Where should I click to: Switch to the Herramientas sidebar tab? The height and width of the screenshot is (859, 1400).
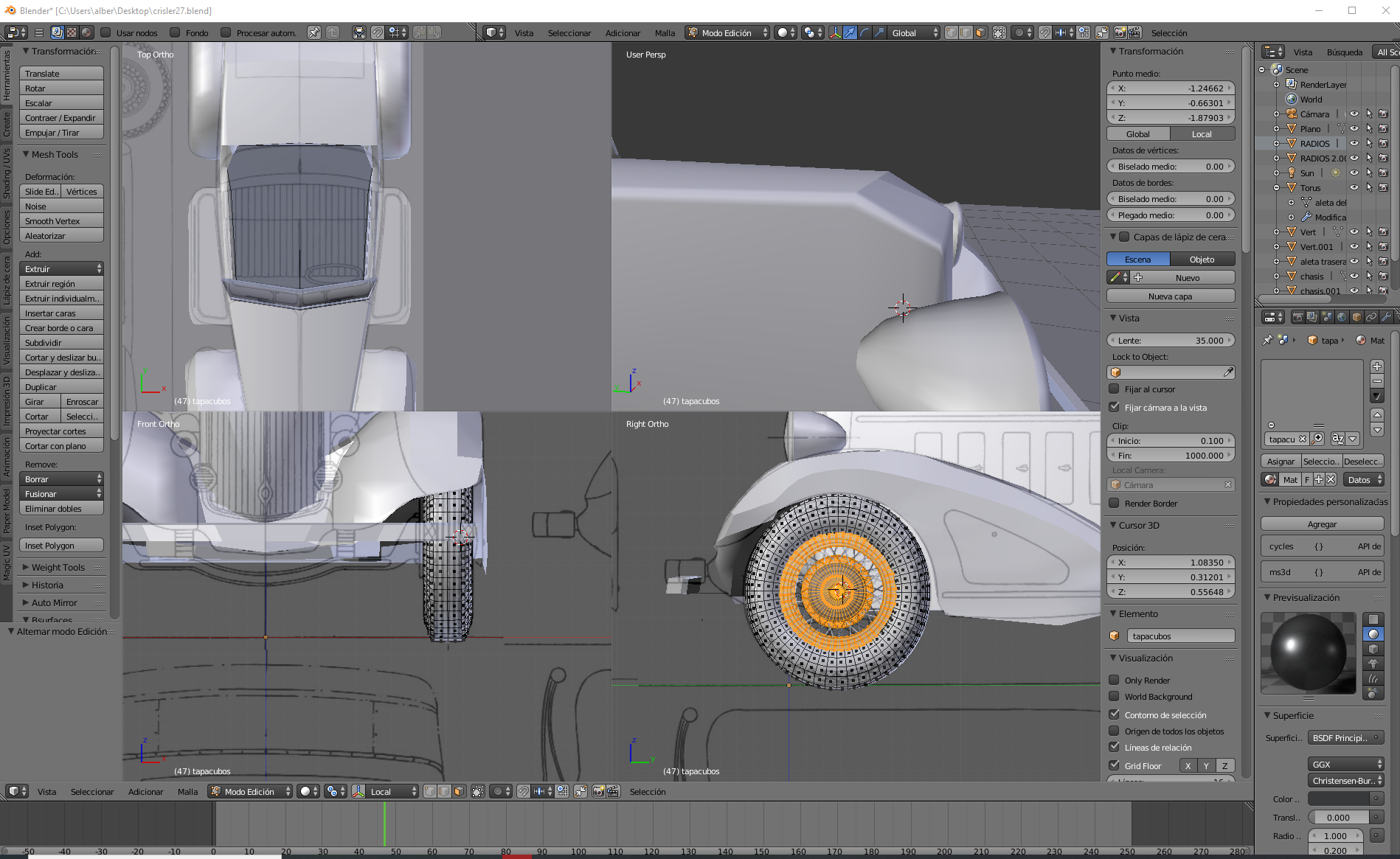(x=7, y=76)
